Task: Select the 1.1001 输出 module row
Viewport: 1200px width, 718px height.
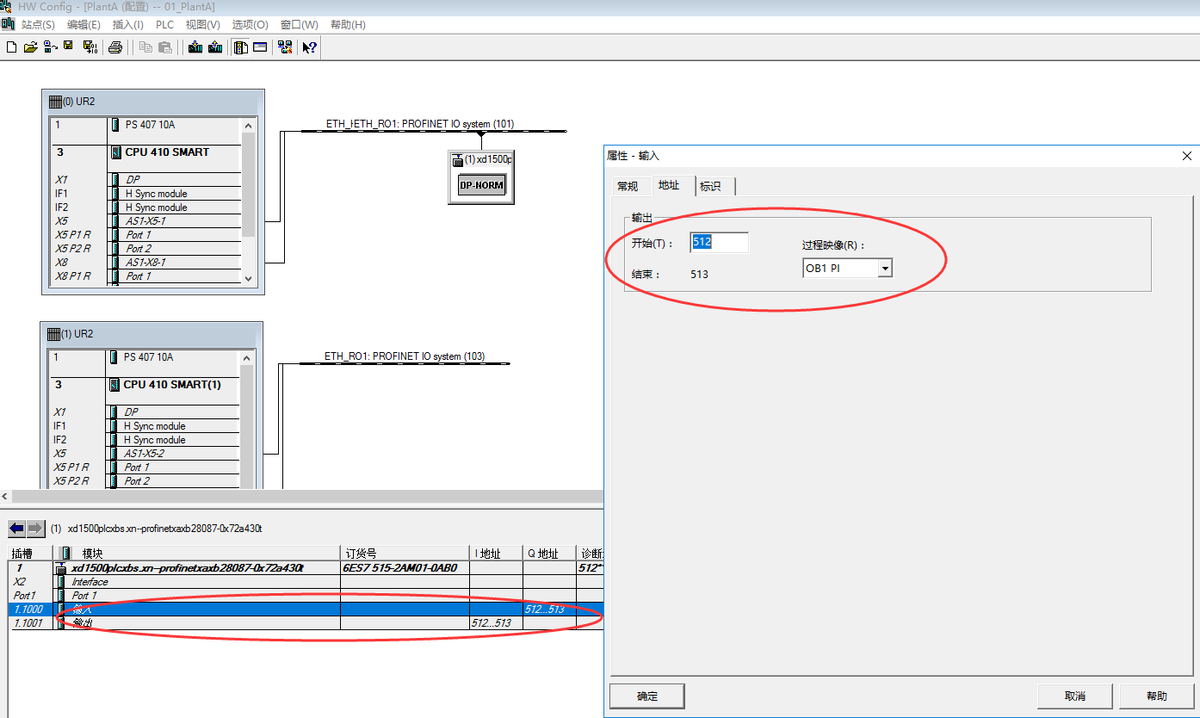Action: [x=200, y=623]
